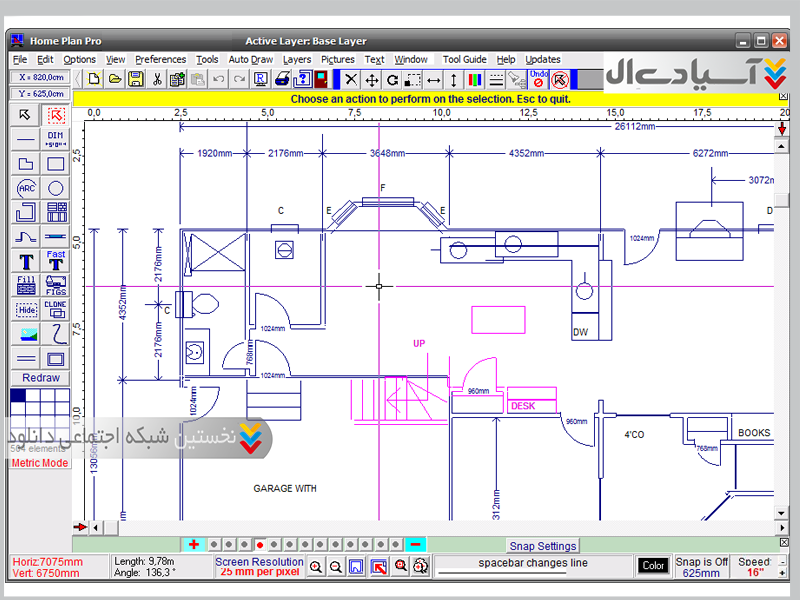
Task: Click the Print icon in toolbar
Action: pos(282,79)
